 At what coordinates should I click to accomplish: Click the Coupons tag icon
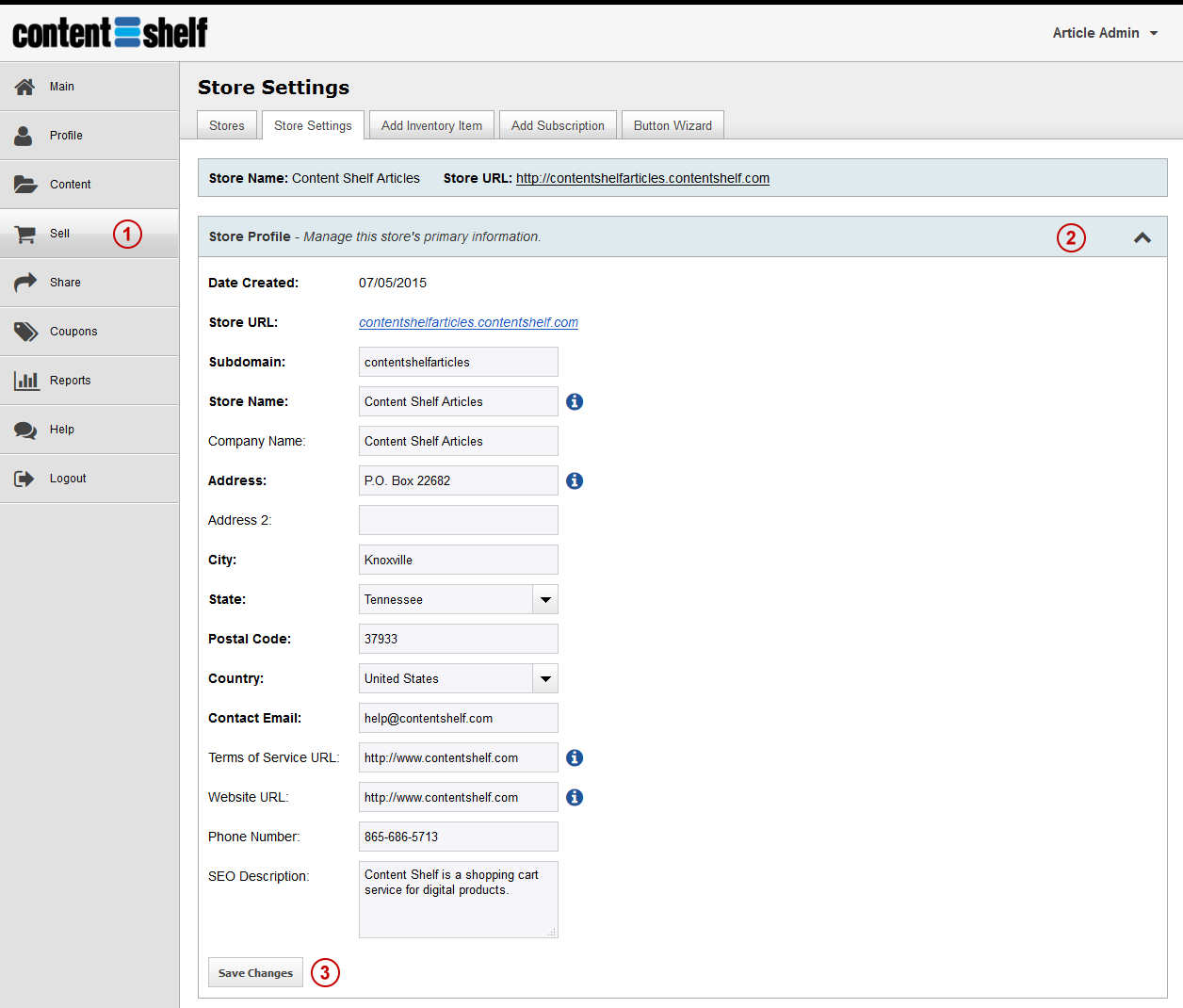tap(25, 332)
